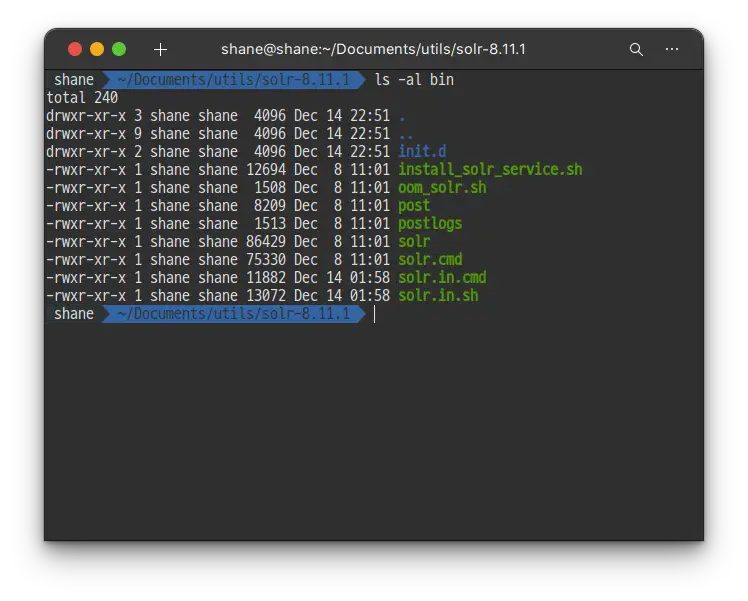Screen dimensions: 748x601
Task: Click the timestamp 01:58 on solr.in.sh row
Action: 370,296
